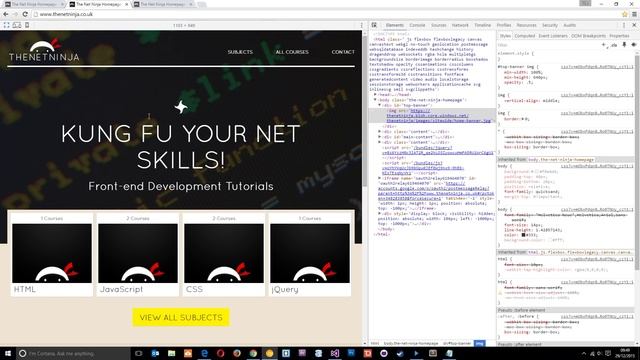Open the JavaScript course card

[138, 254]
